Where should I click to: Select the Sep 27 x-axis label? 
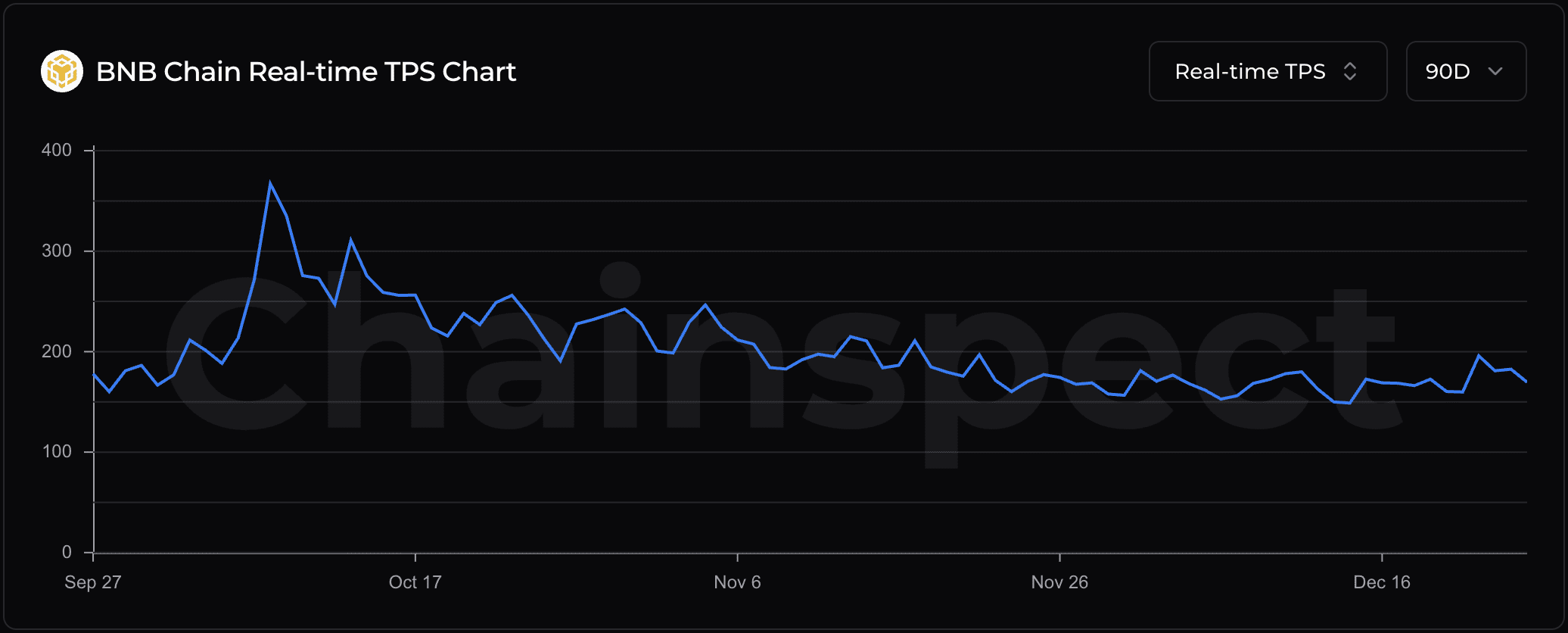pos(92,582)
